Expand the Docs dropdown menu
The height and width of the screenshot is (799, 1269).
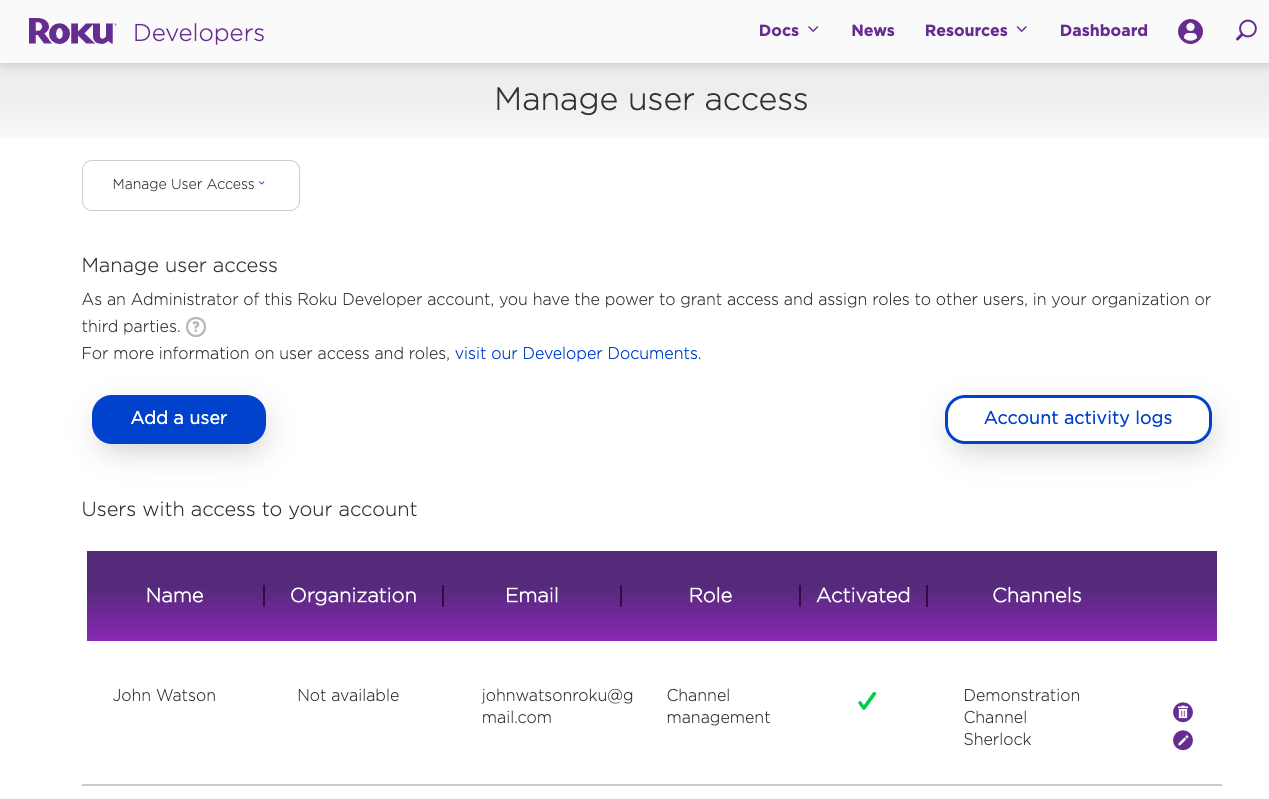(789, 30)
